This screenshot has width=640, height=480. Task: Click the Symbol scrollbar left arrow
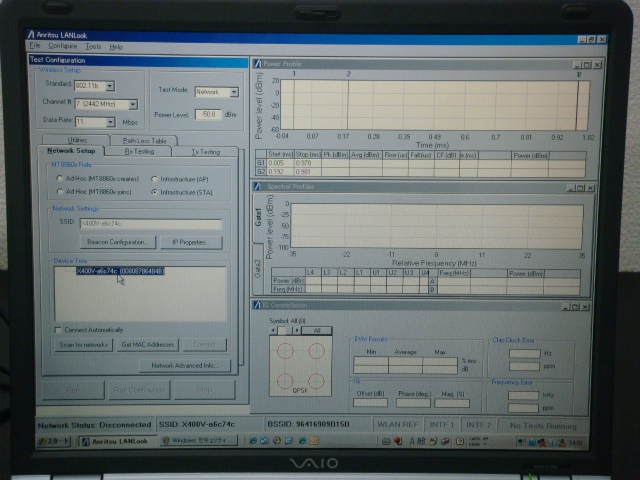[273, 330]
